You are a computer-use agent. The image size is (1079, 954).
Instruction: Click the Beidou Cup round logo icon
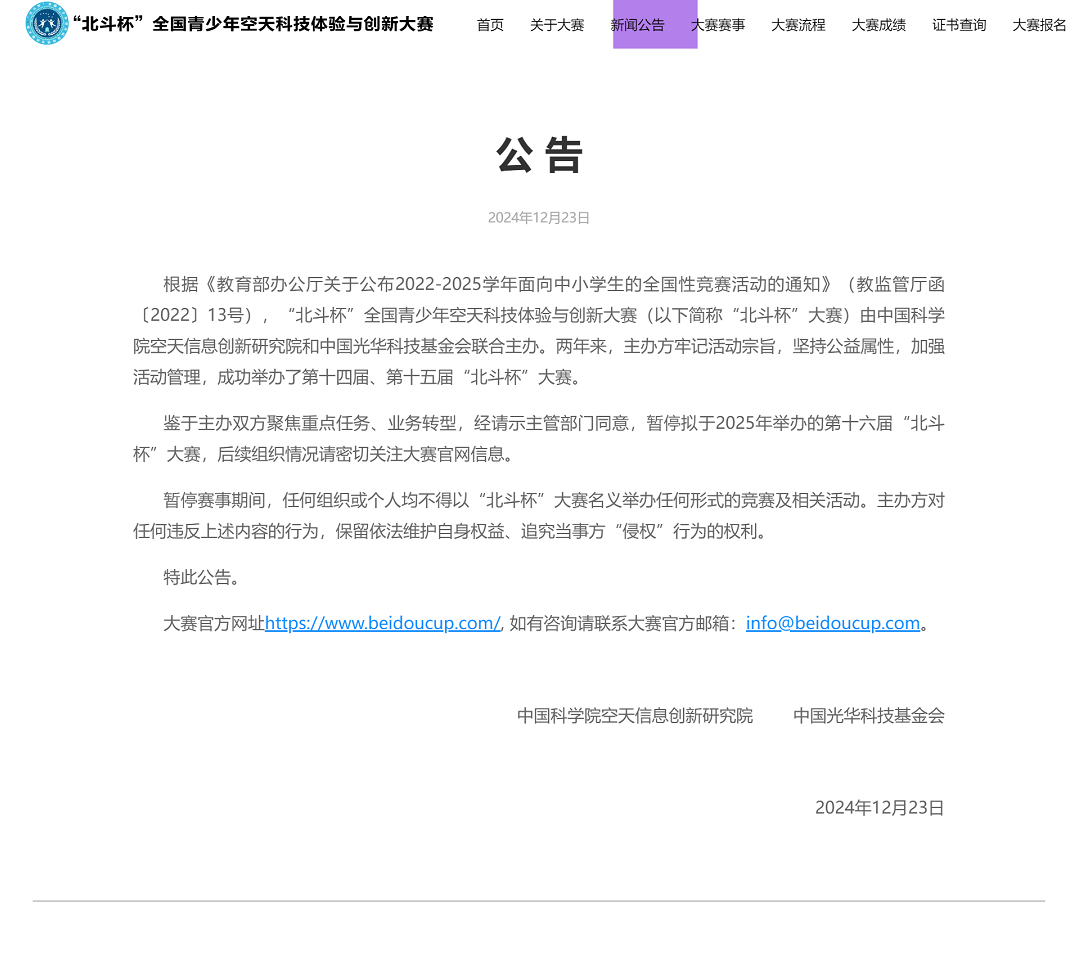(47, 23)
